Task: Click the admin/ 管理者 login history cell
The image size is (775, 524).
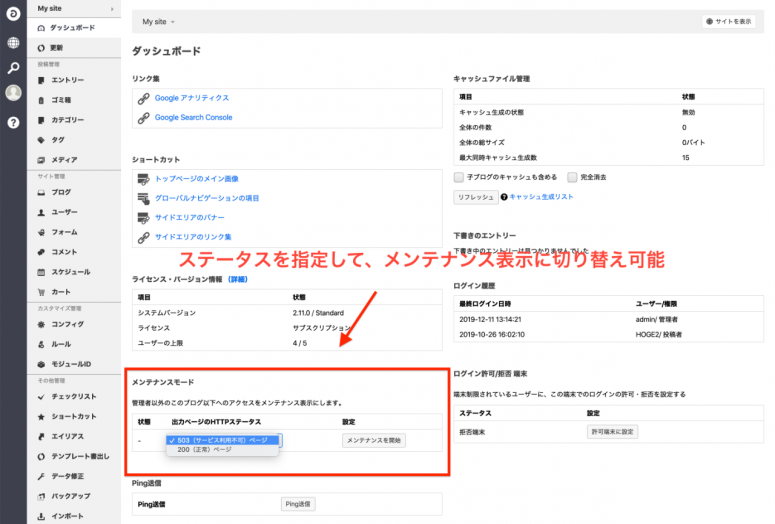Action: coord(656,319)
